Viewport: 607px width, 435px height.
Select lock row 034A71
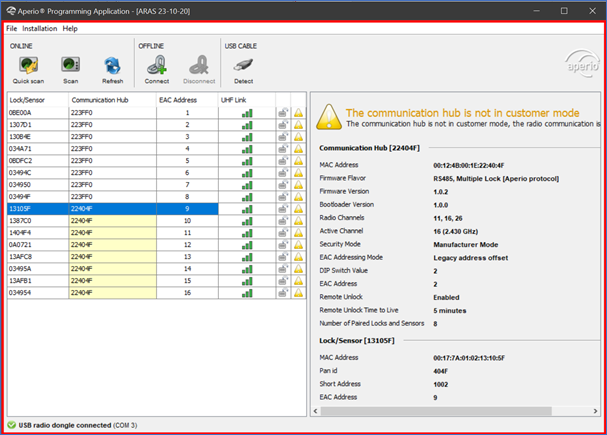(156, 149)
